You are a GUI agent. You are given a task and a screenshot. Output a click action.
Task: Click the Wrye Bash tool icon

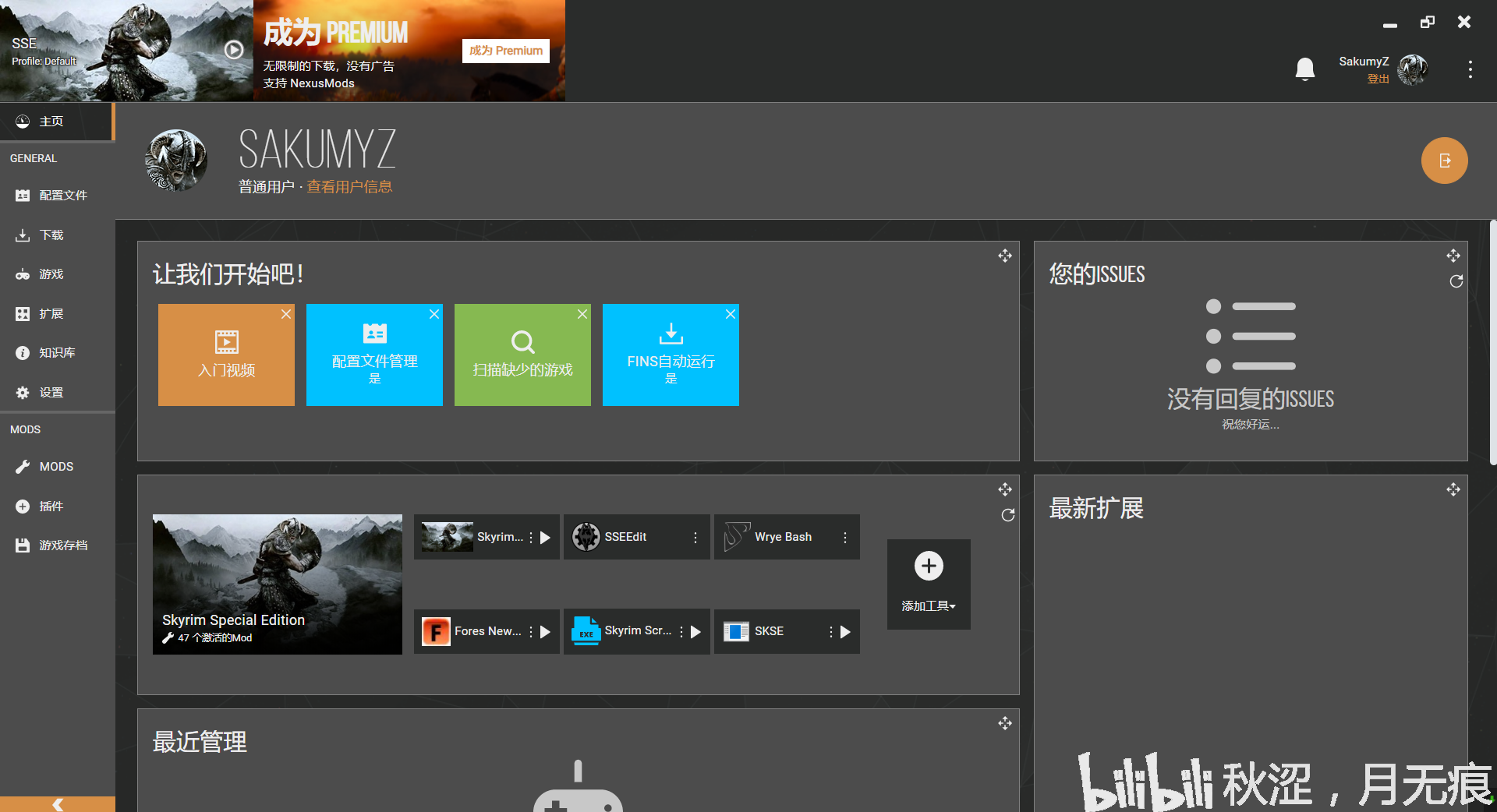coord(737,537)
